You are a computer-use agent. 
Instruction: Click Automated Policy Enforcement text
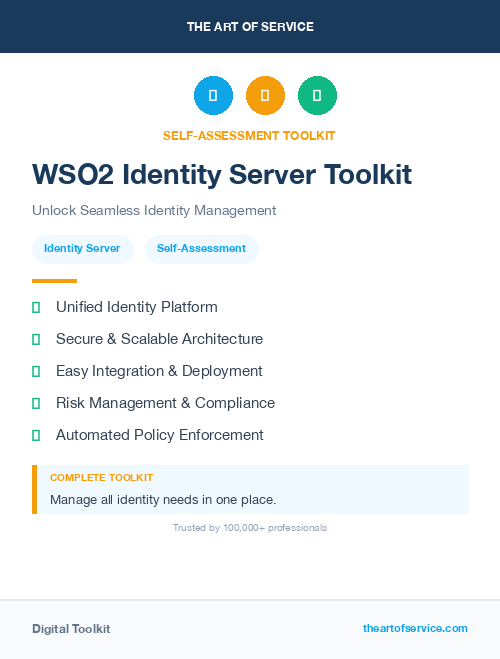click(160, 435)
